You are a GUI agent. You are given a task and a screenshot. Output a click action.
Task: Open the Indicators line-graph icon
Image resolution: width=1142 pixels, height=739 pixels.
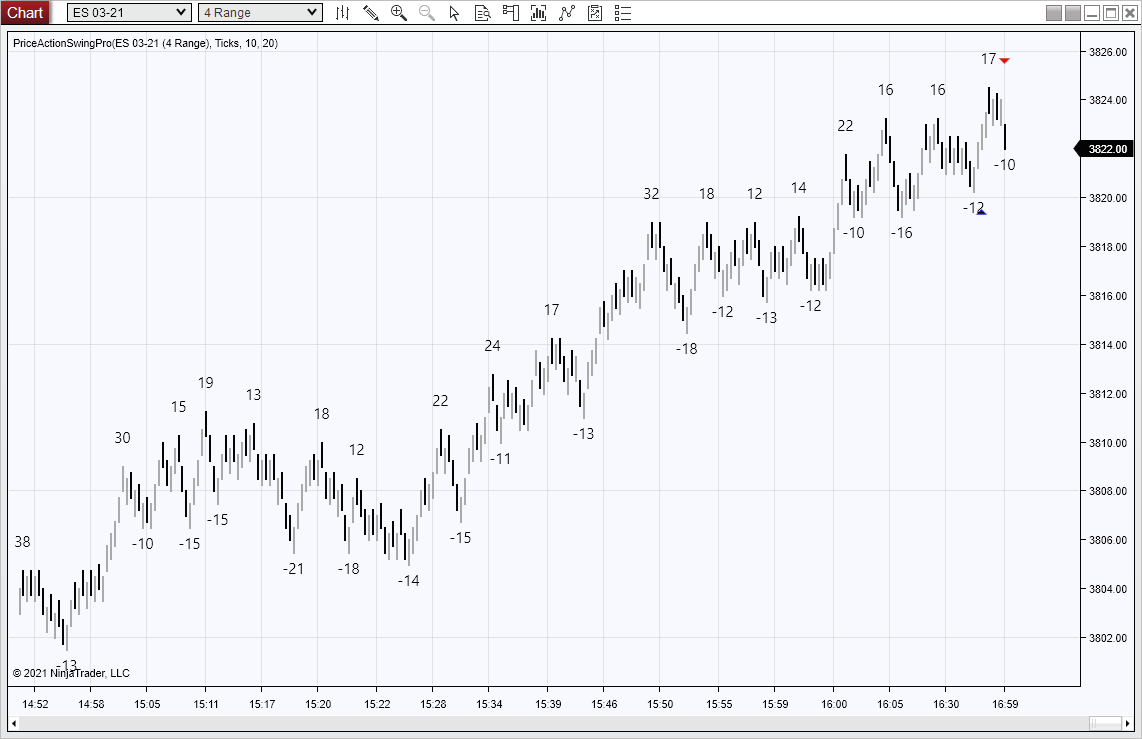[567, 12]
